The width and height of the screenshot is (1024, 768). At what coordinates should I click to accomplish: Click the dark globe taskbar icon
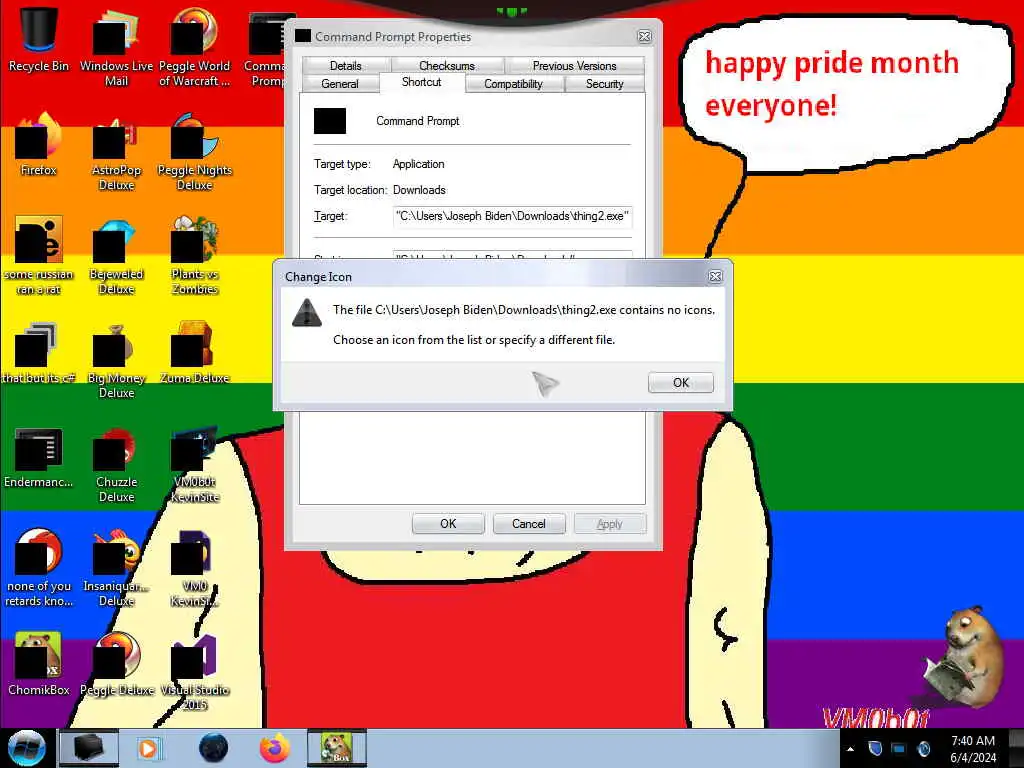[x=214, y=748]
